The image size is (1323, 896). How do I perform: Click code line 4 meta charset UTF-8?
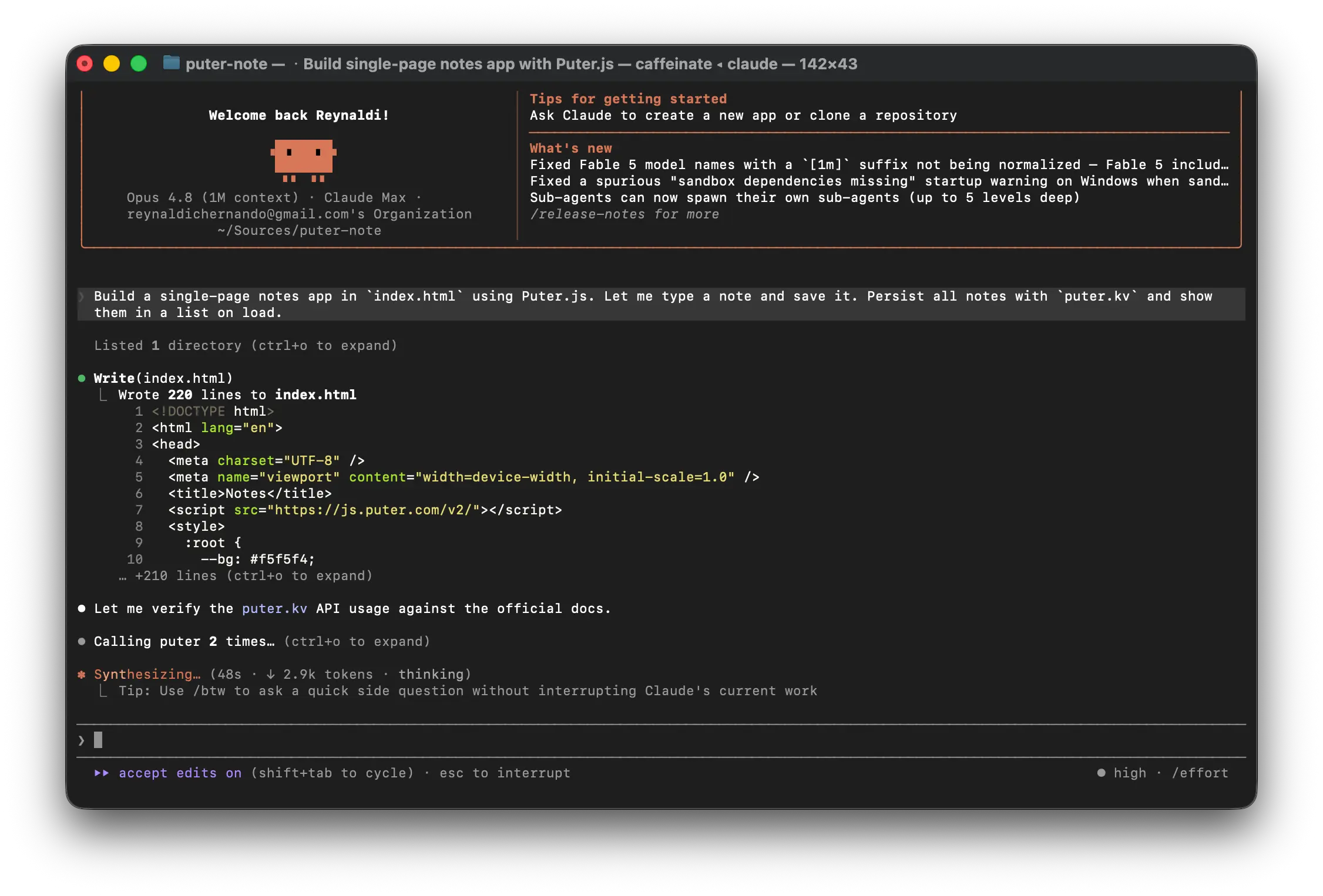(267, 461)
